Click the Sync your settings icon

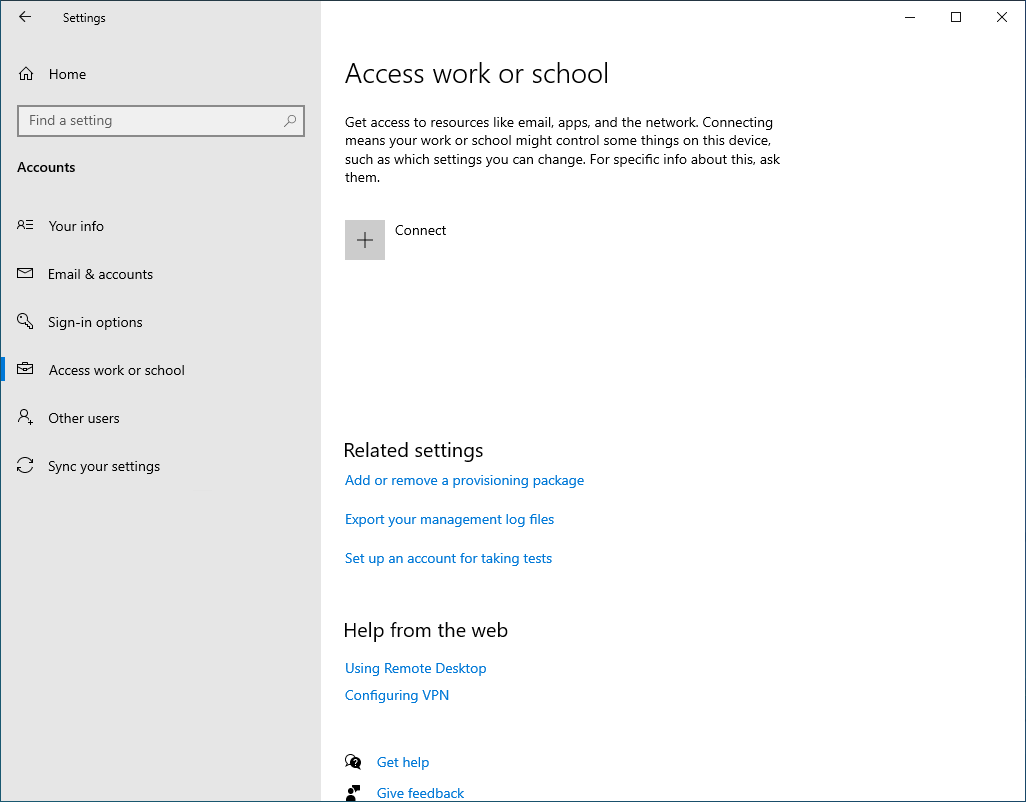pos(25,465)
